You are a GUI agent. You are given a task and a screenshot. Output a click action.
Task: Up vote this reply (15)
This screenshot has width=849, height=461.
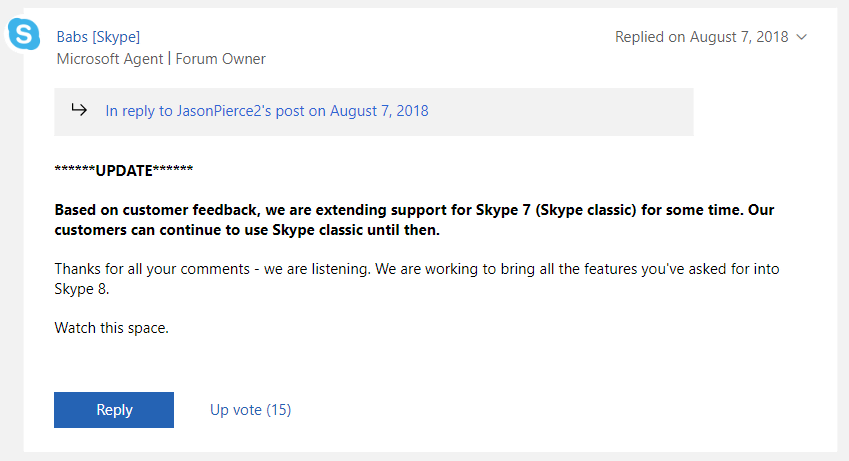251,410
